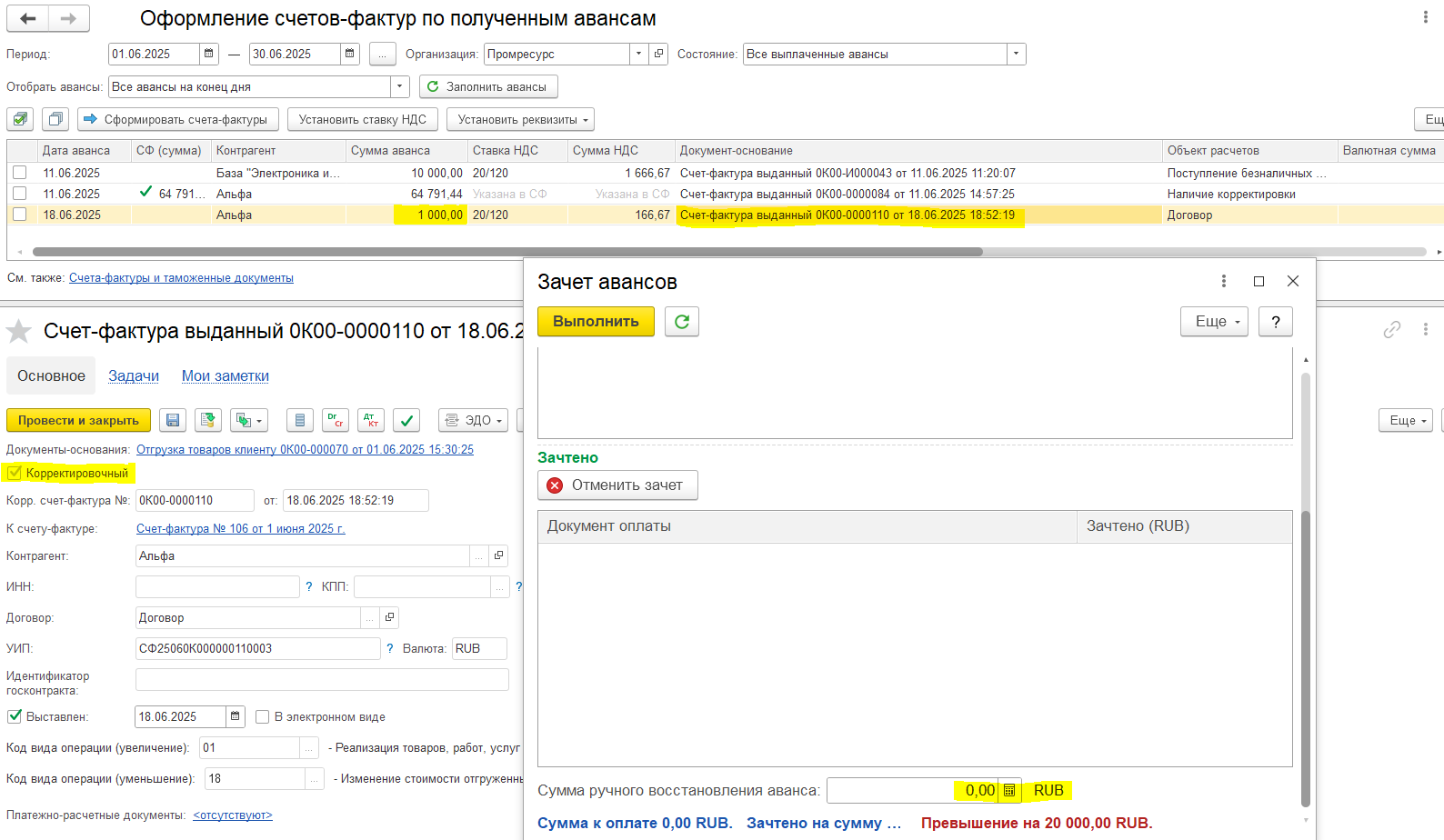Tick the checkbox for База Электроника row
Viewport: 1444px width, 840px height.
[20, 173]
